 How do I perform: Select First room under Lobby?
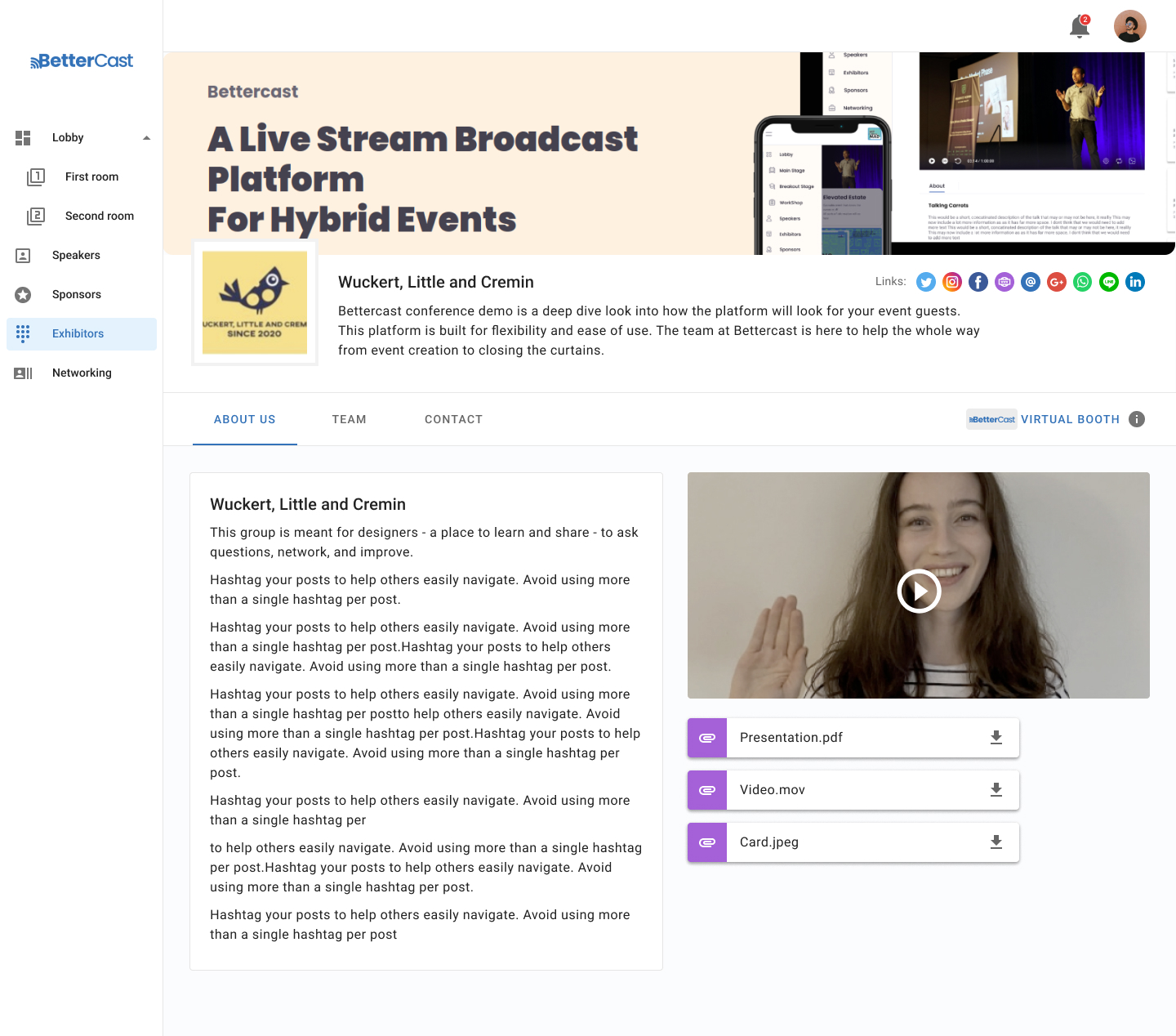click(x=91, y=176)
